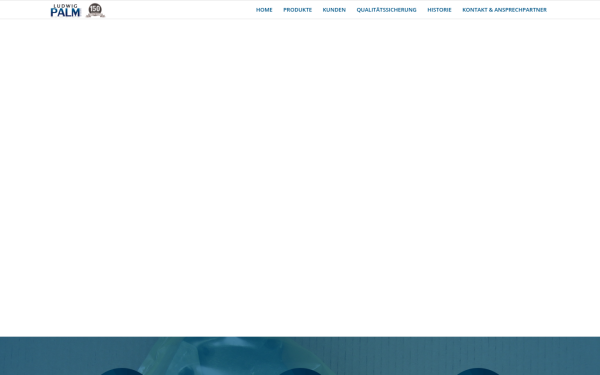The image size is (600, 375).
Task: Click the 150 anniversary badge
Action: click(95, 10)
